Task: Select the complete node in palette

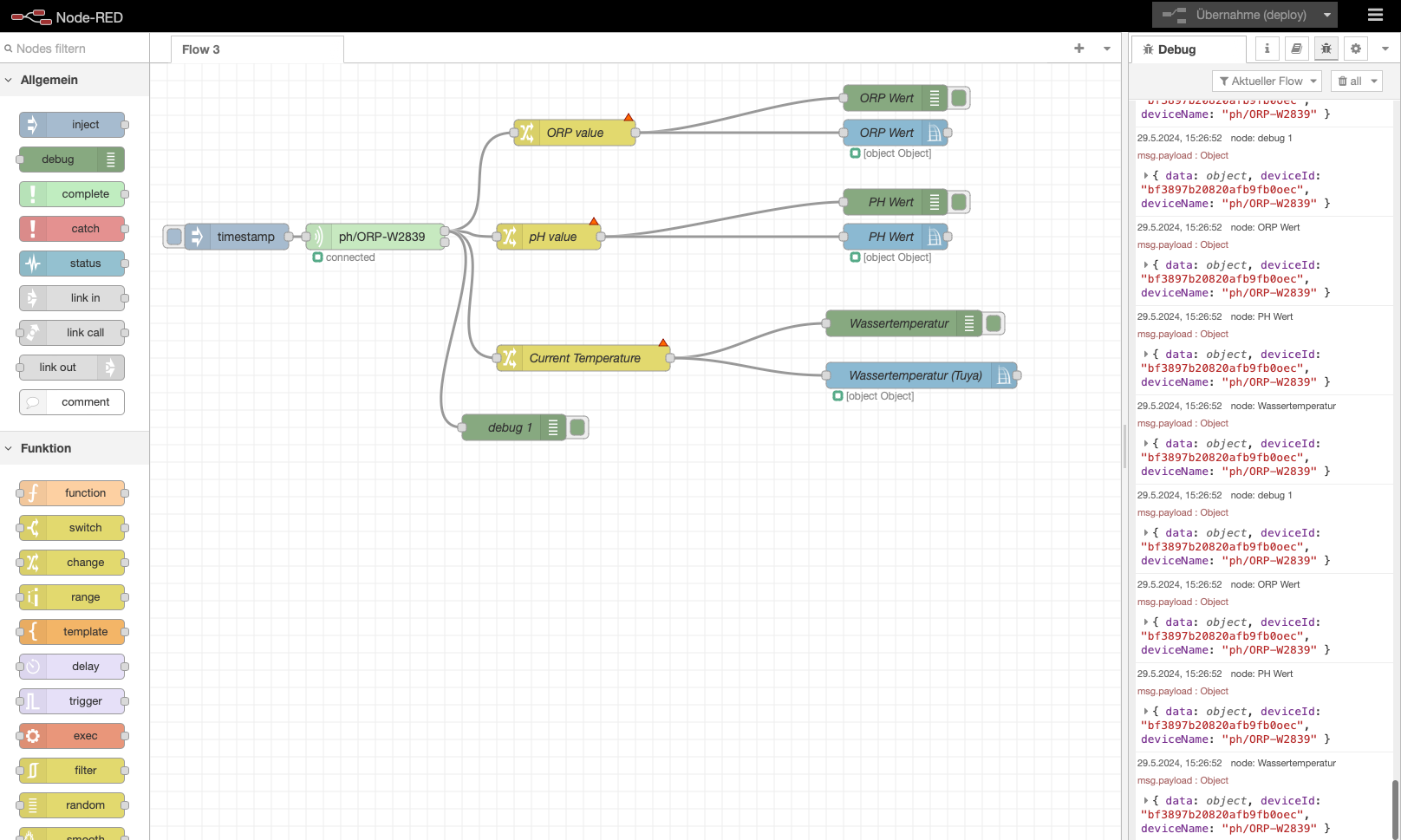Action: coord(72,194)
